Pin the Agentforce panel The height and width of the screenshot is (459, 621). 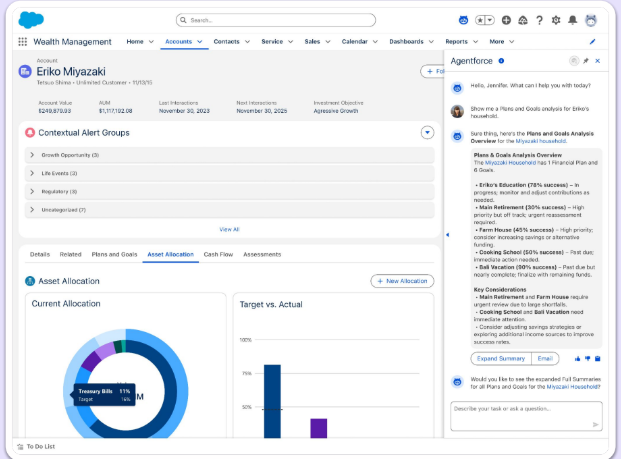586,61
